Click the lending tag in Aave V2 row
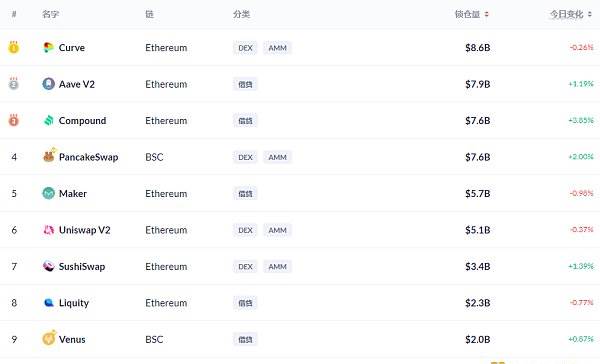This screenshot has height=364, width=600. pos(245,84)
